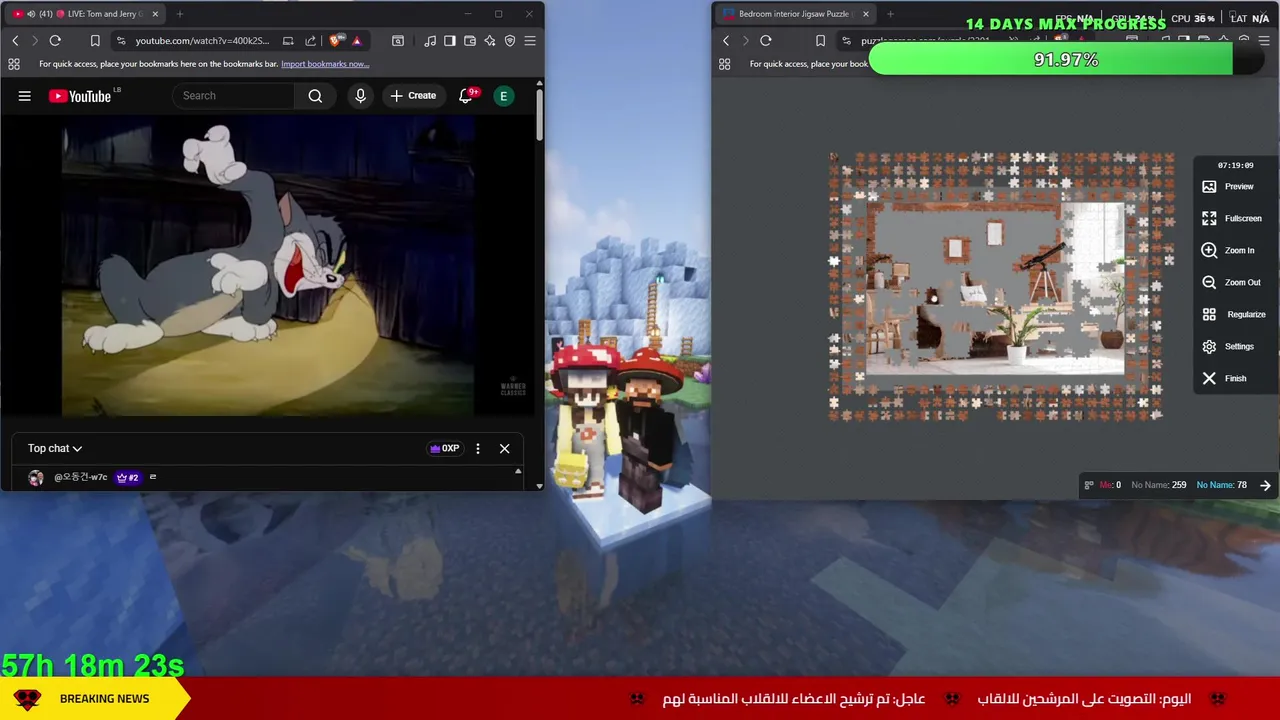Click the chat user @오동건-w7c avatar
The height and width of the screenshot is (720, 1280).
(x=36, y=478)
